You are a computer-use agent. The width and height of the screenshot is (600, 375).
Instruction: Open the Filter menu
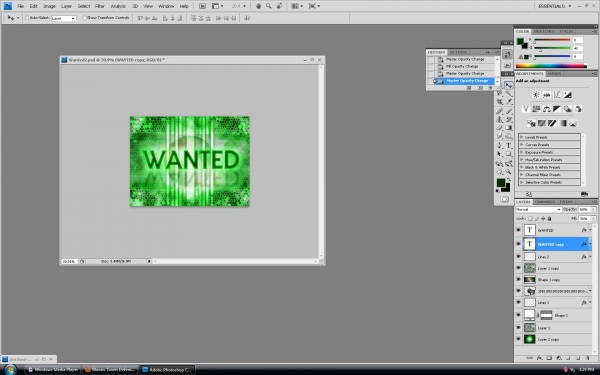click(99, 6)
